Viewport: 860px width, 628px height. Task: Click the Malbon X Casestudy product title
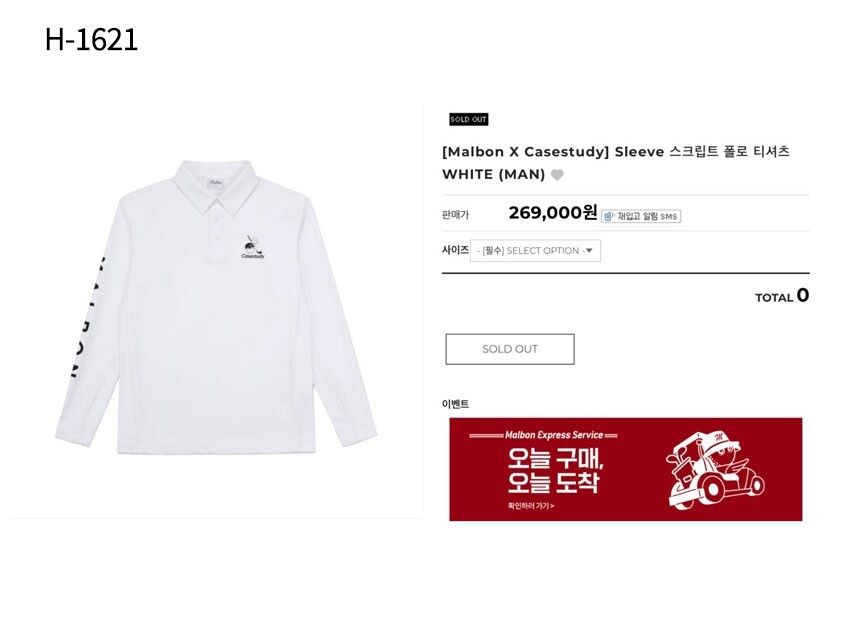coord(615,162)
